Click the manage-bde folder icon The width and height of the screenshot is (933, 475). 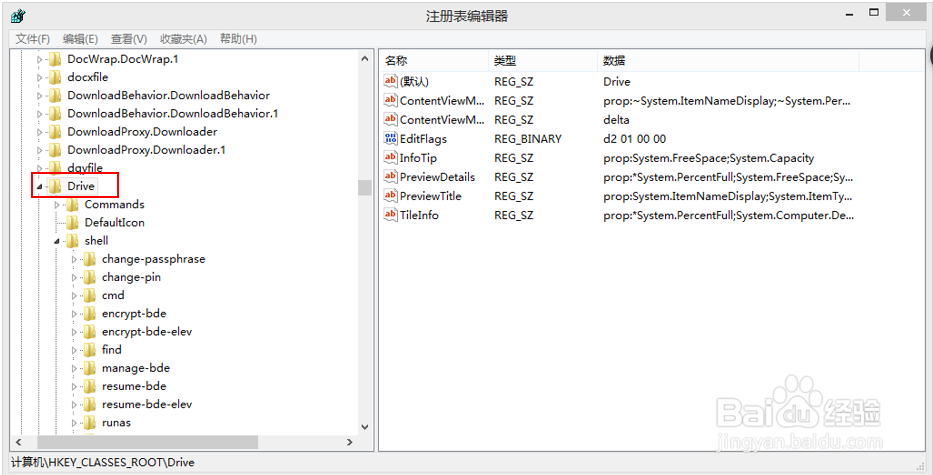[x=90, y=368]
